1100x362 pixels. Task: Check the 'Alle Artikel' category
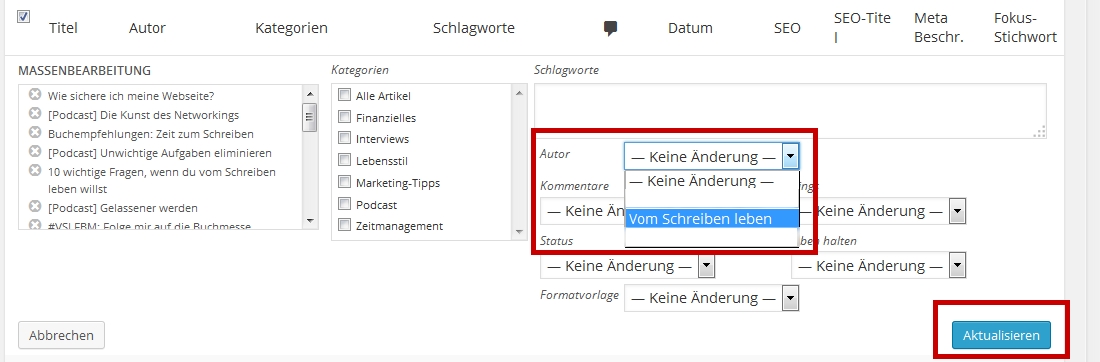pyautogui.click(x=344, y=95)
